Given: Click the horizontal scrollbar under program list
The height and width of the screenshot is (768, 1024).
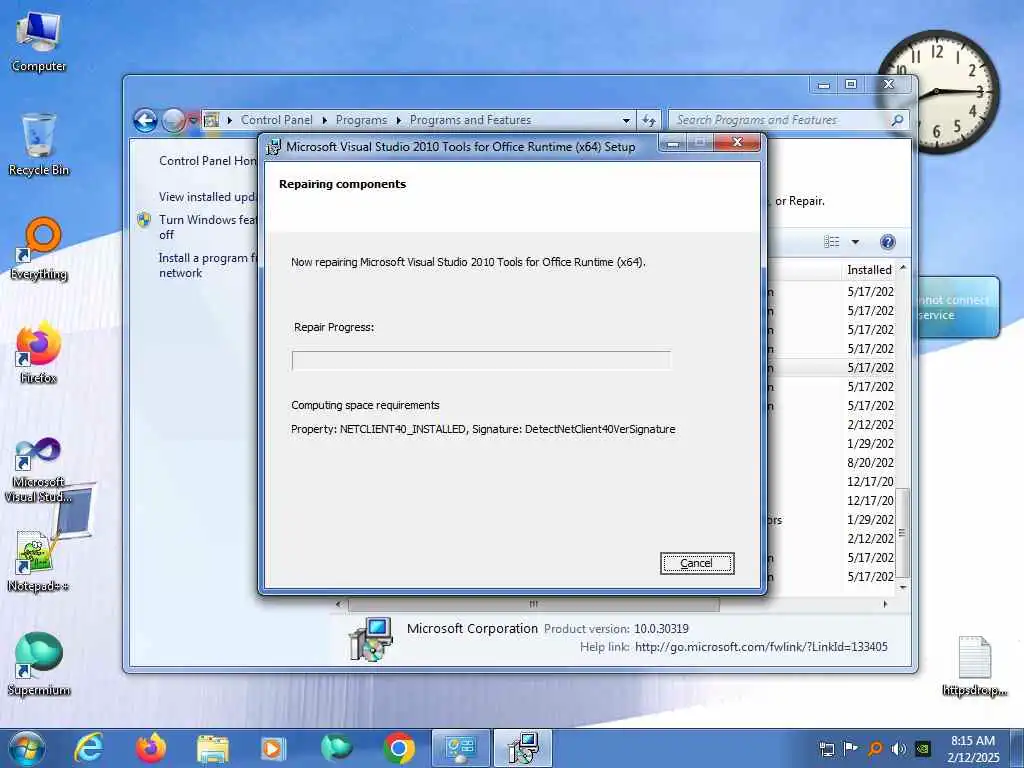Looking at the screenshot, I should tap(534, 604).
